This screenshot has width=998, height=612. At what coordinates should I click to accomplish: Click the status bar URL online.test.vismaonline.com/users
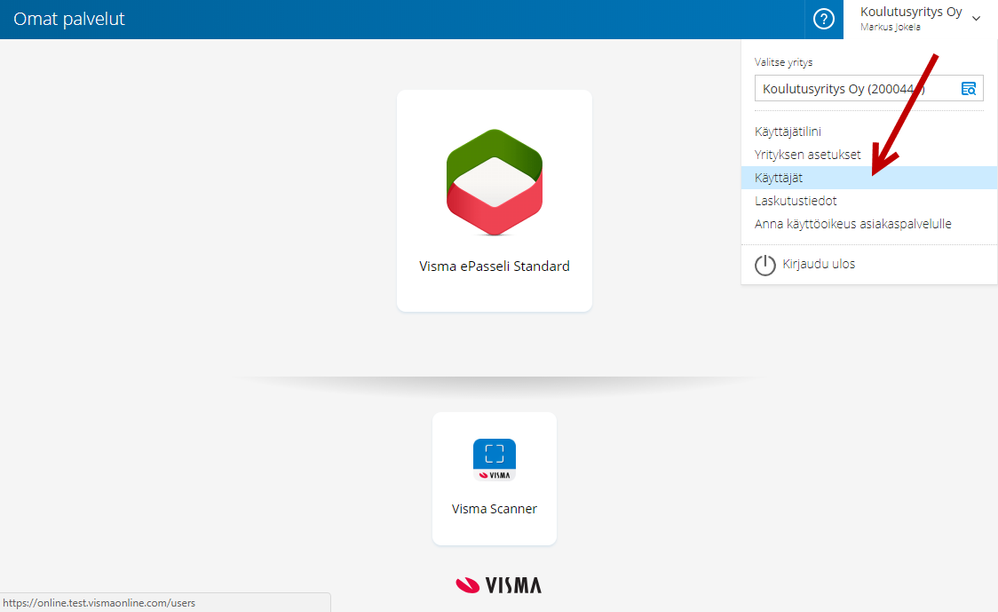(x=99, y=603)
